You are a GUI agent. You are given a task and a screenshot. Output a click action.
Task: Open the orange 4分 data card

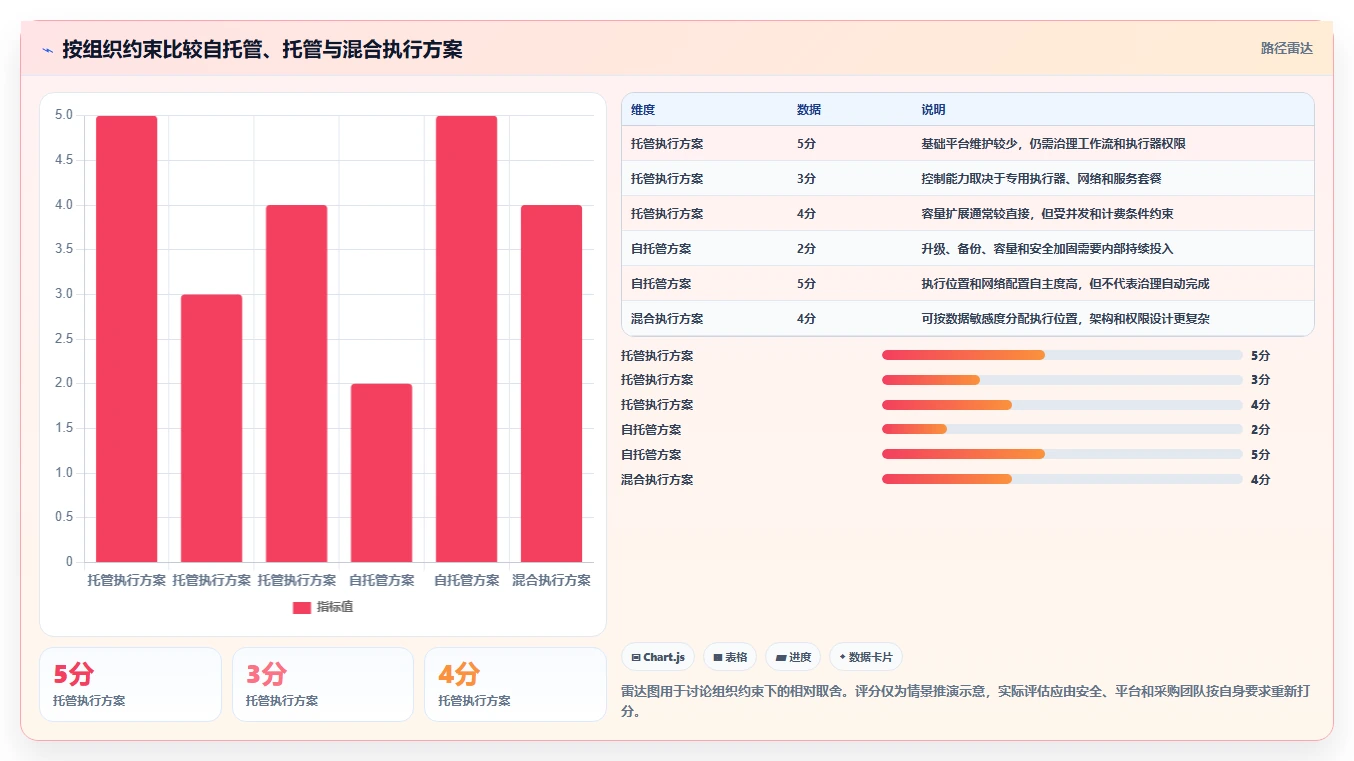click(x=515, y=685)
